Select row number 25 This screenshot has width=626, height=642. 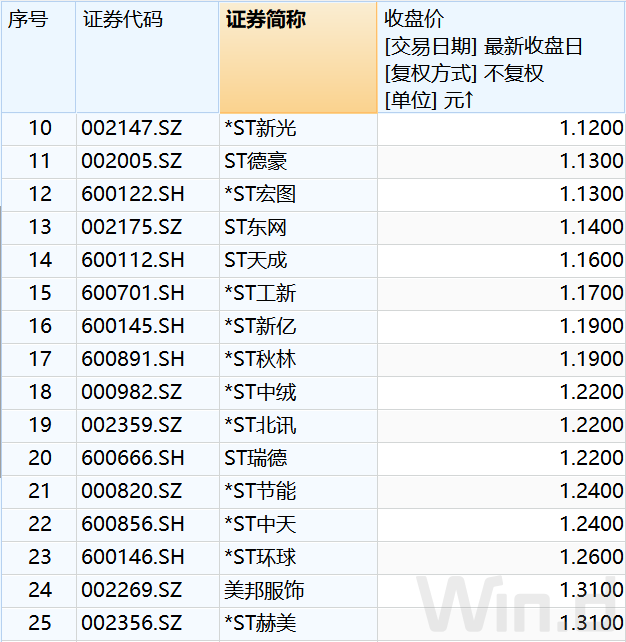38,623
